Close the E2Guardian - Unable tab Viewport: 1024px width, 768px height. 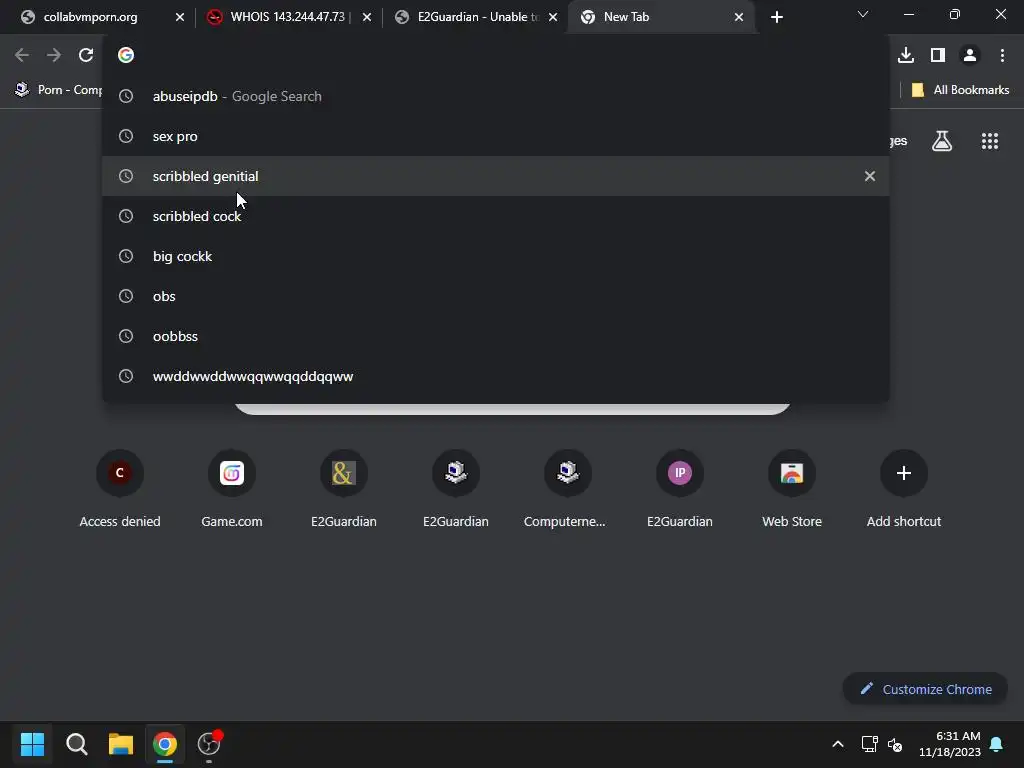(553, 18)
